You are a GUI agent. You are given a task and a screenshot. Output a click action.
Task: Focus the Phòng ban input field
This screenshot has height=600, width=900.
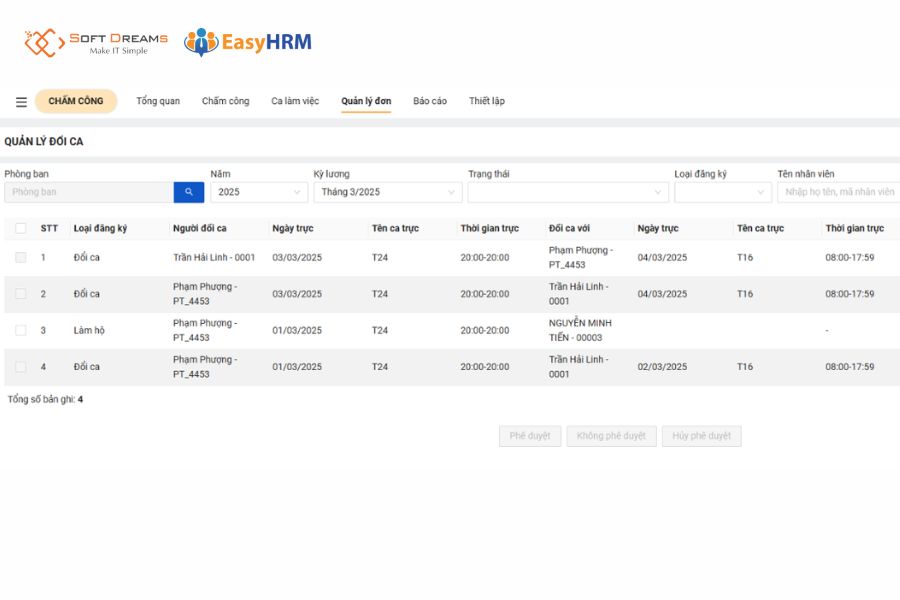coord(88,192)
